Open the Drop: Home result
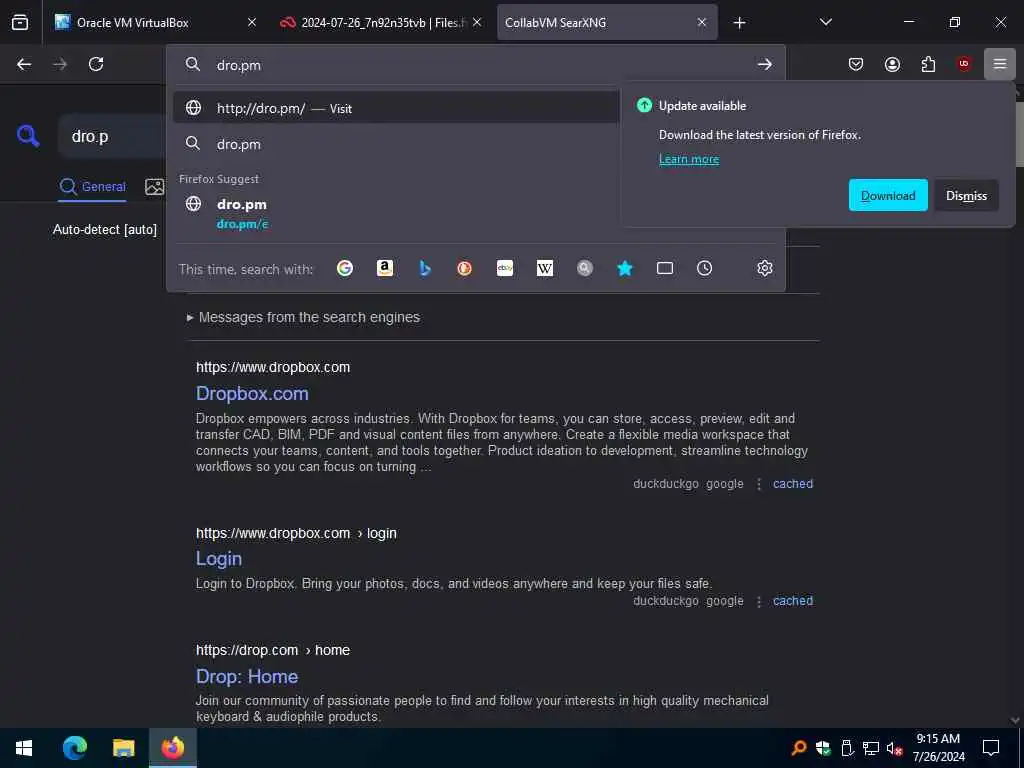The width and height of the screenshot is (1024, 768). [247, 676]
